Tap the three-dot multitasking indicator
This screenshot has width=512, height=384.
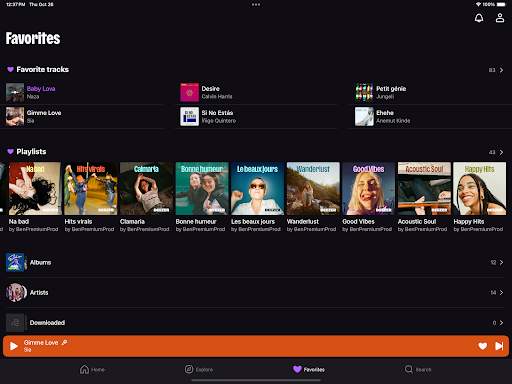point(256,5)
